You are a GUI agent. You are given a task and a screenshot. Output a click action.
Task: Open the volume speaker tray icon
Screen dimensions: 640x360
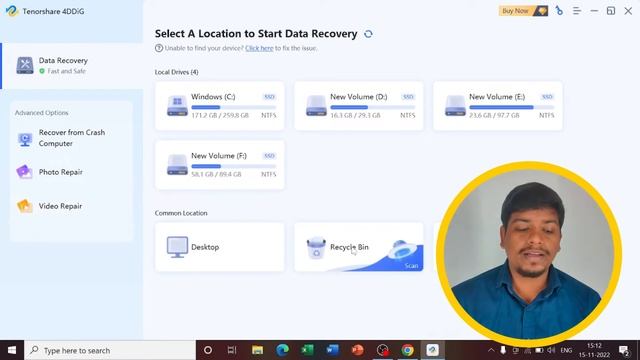point(551,350)
